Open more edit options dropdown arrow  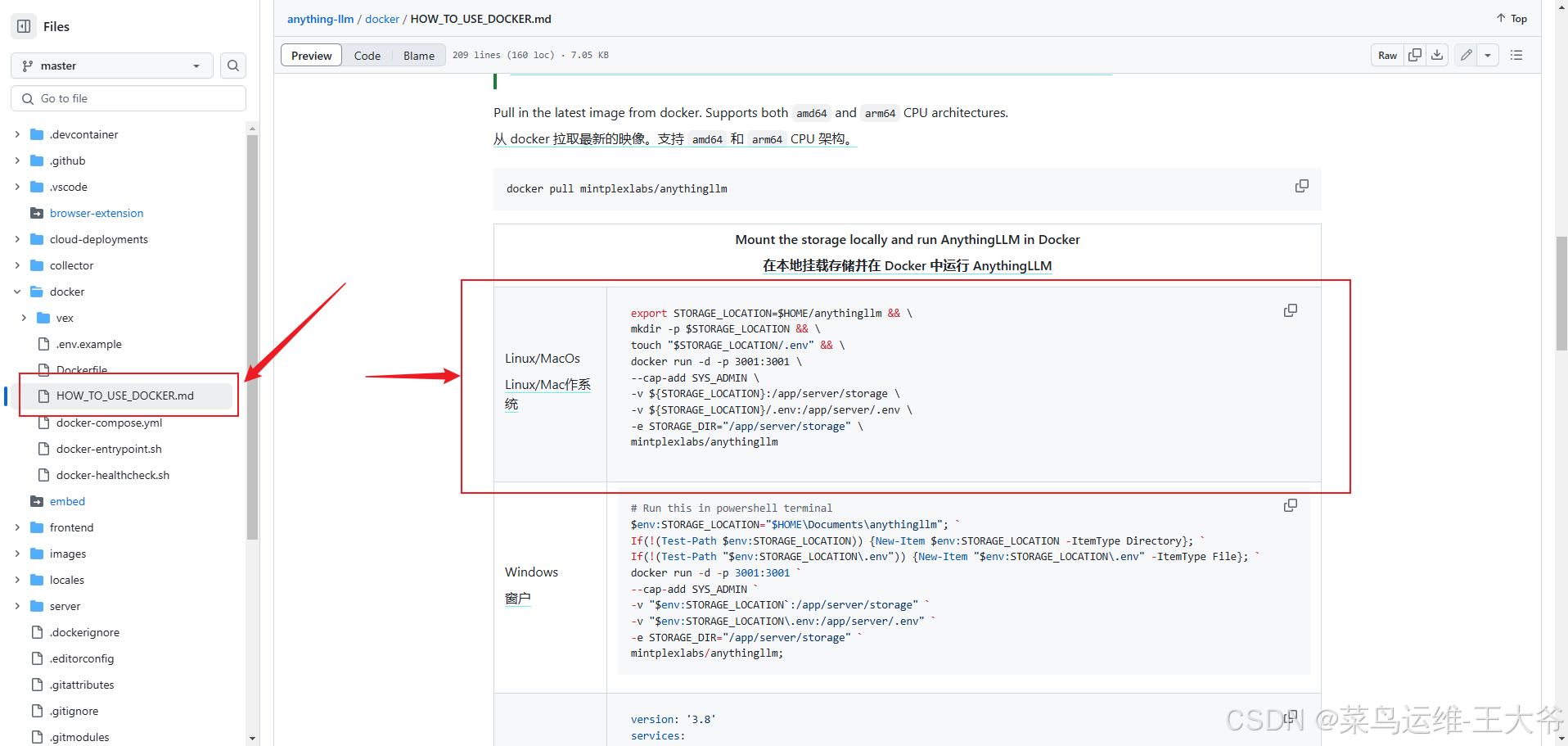pos(1488,55)
